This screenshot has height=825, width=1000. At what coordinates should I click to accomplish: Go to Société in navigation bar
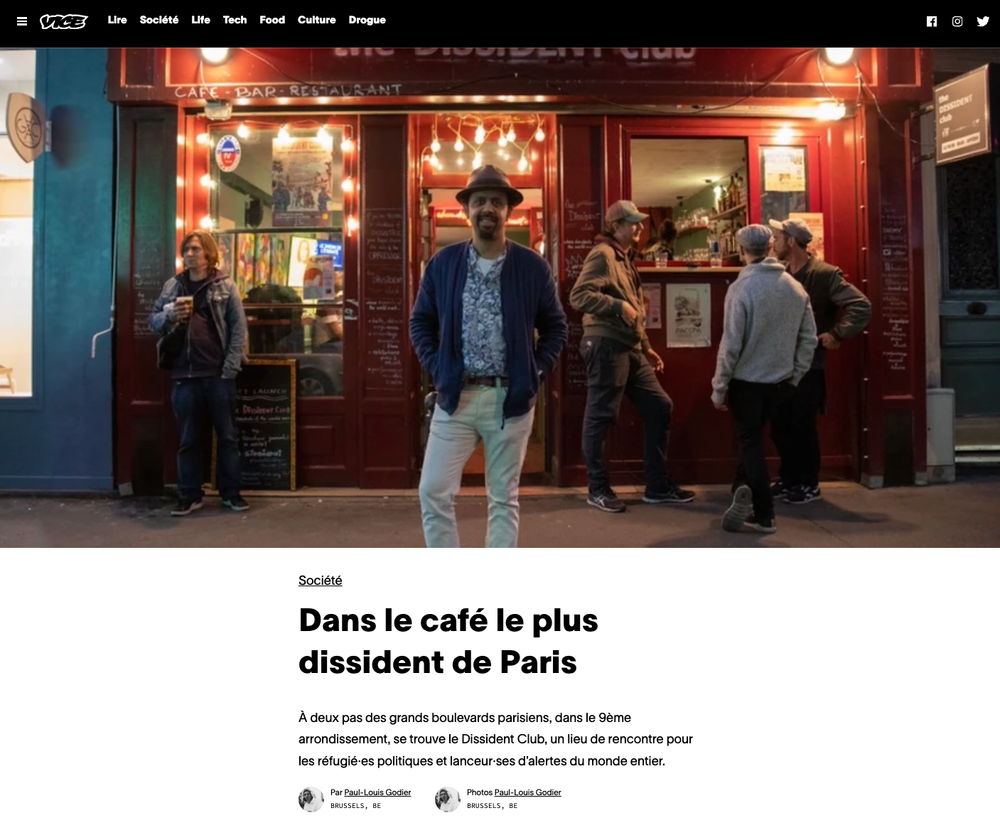click(x=159, y=20)
